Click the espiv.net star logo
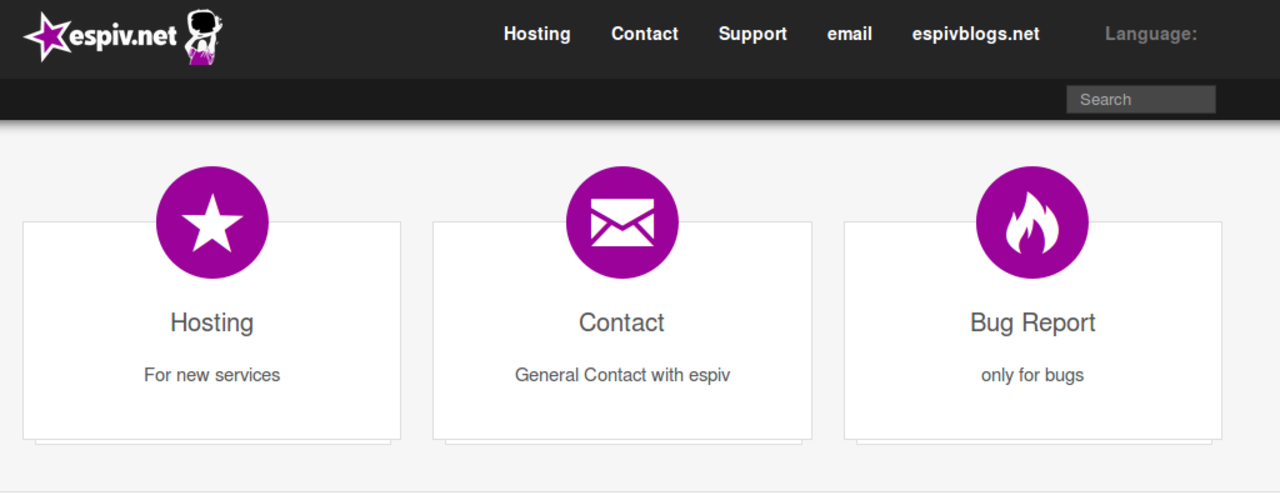Viewport: 1280px width, 500px height. pyautogui.click(x=46, y=37)
